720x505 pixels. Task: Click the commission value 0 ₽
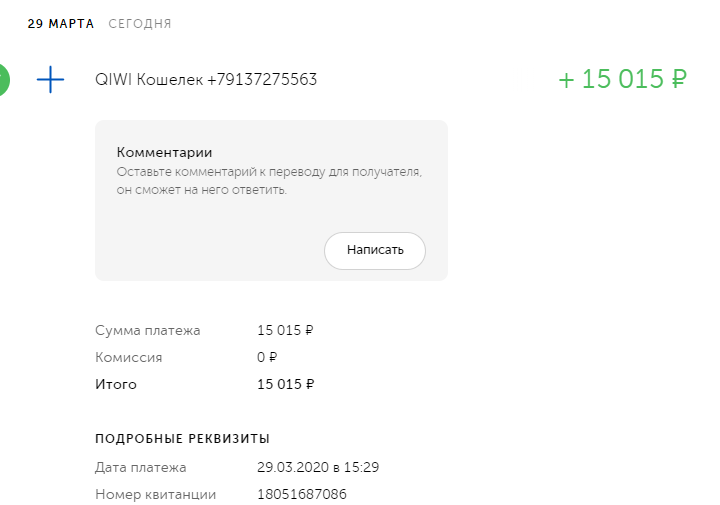click(267, 357)
